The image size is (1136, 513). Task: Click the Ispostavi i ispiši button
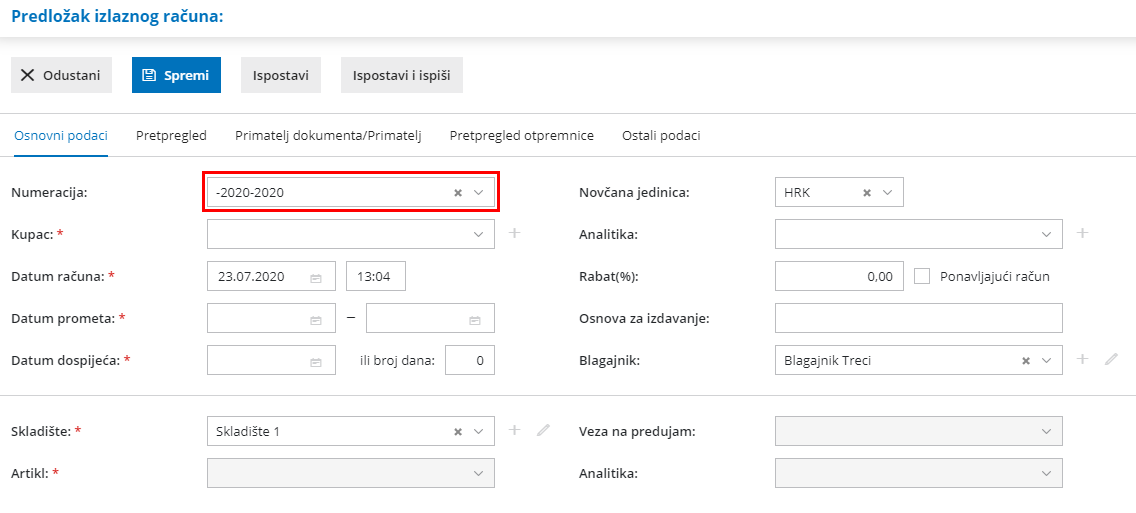[x=402, y=75]
